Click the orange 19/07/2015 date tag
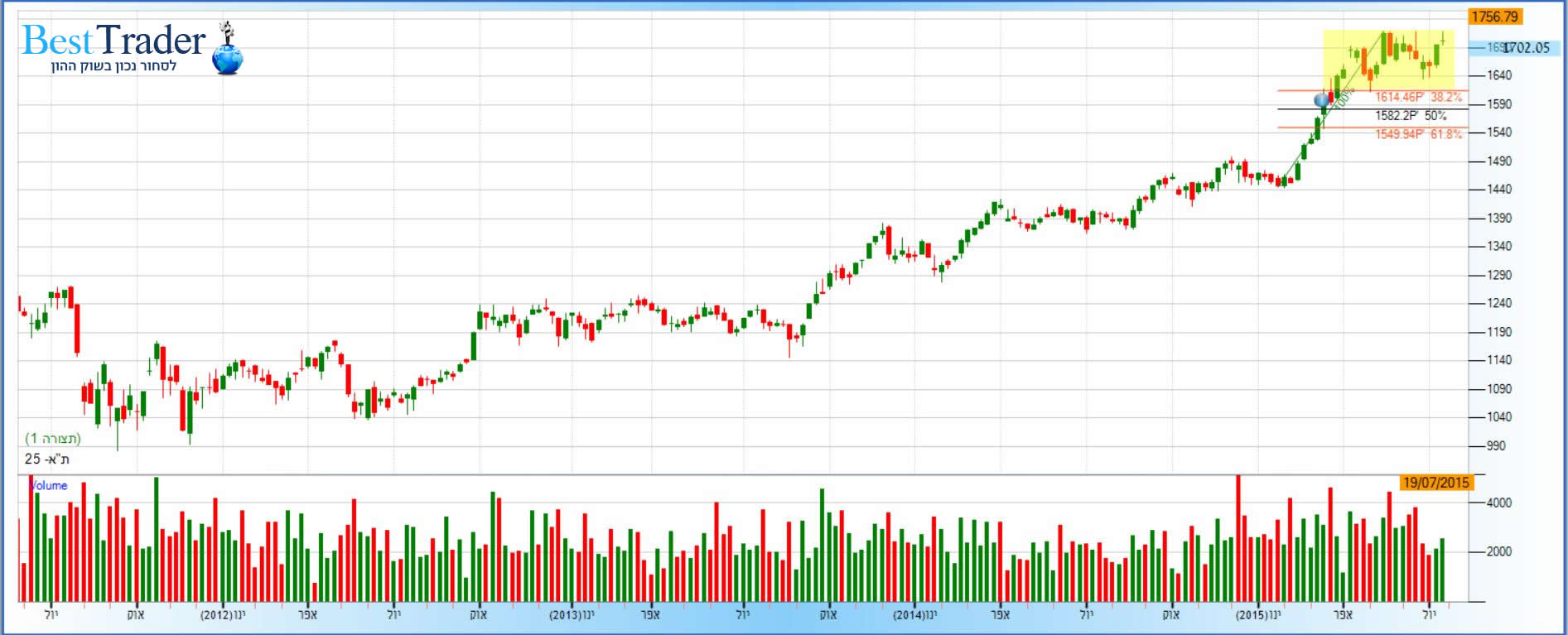This screenshot has width=1568, height=635. coord(1435,483)
